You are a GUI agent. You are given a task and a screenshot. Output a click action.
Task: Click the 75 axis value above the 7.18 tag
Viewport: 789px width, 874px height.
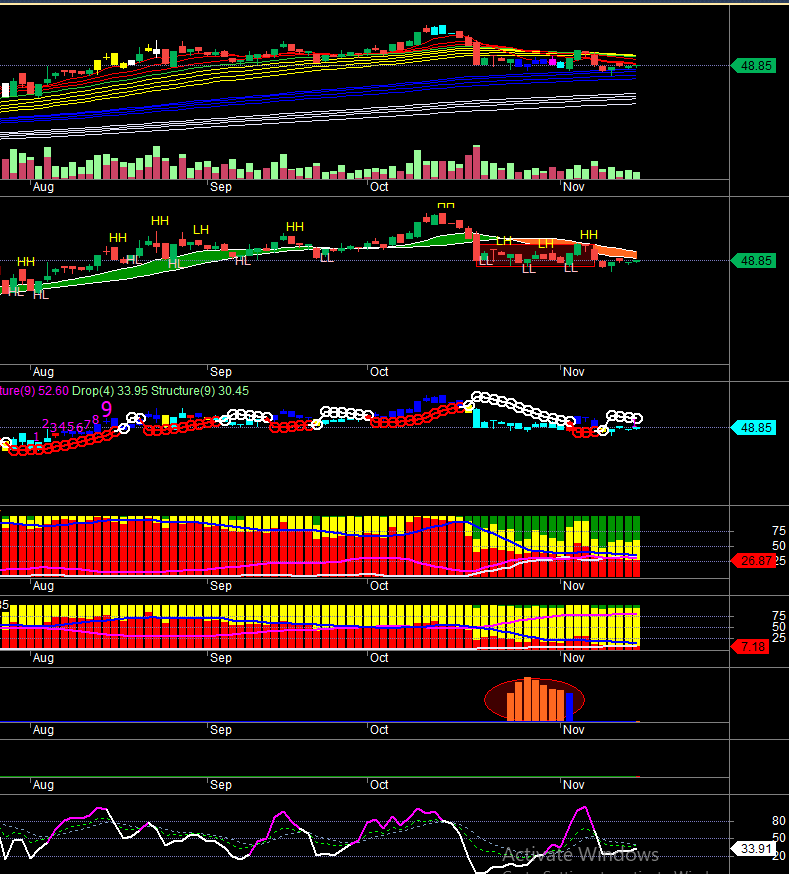tap(778, 616)
